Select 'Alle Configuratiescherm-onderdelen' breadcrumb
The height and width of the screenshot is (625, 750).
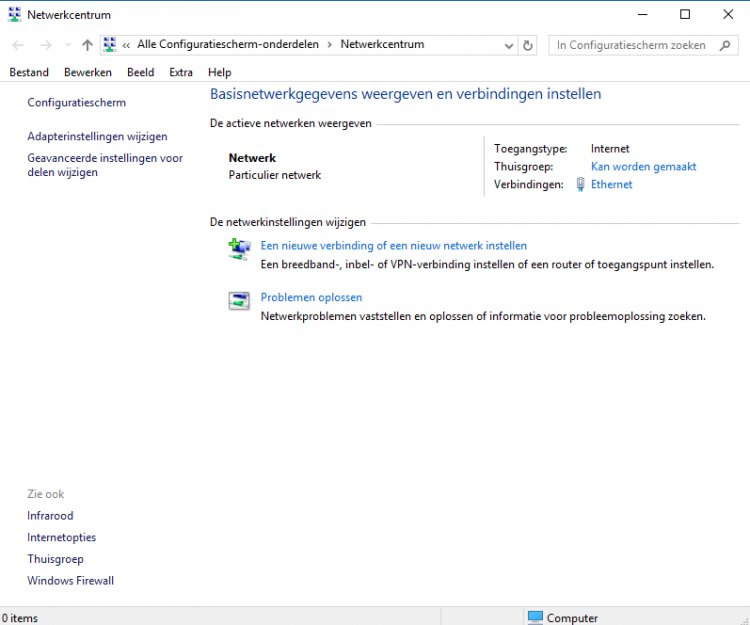230,45
